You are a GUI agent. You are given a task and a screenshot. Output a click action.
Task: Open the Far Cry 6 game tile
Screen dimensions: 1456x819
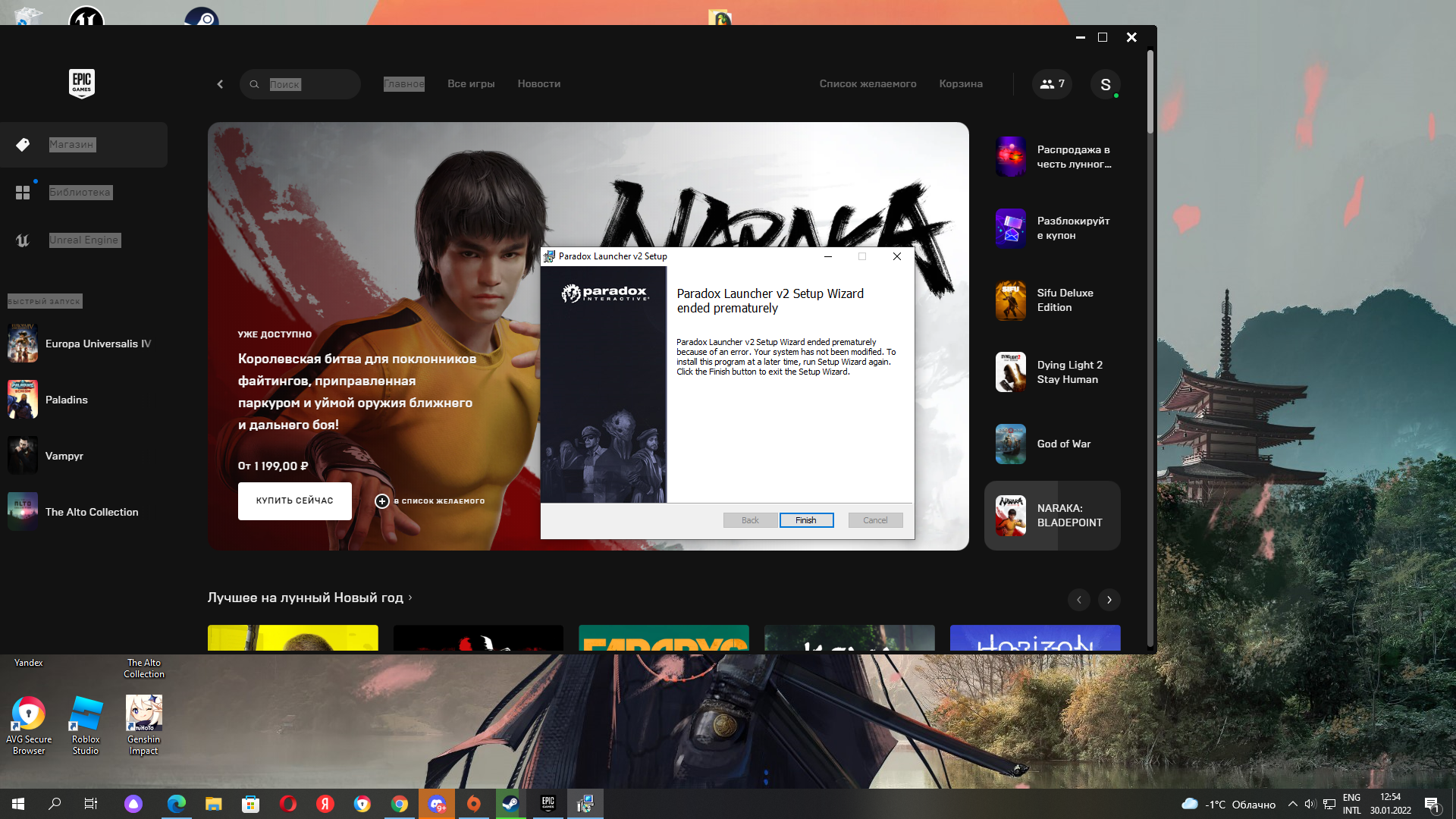[x=664, y=638]
